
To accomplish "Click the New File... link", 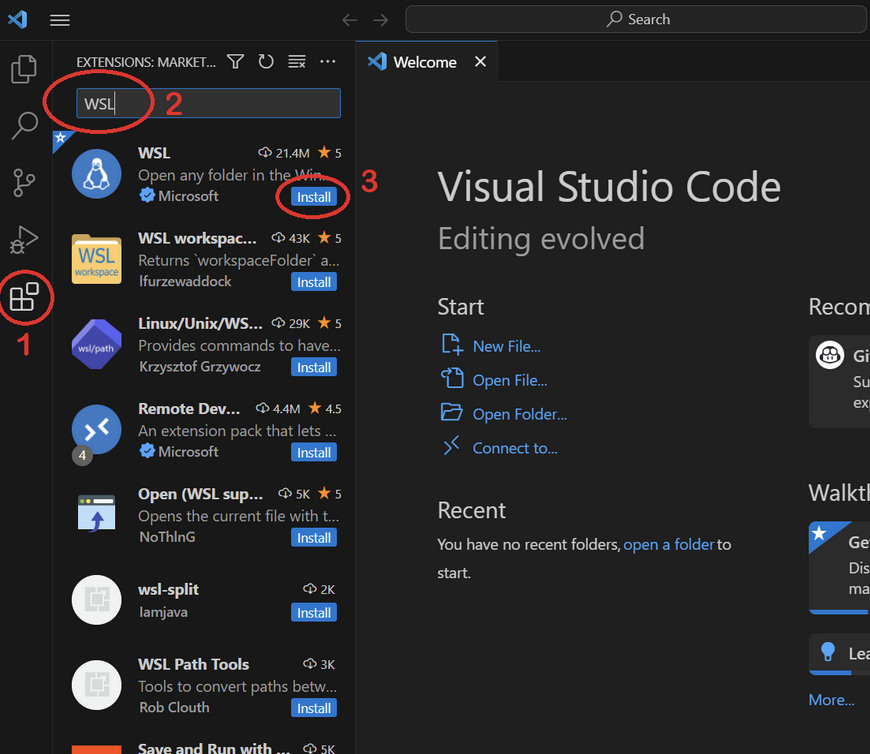I will [507, 347].
